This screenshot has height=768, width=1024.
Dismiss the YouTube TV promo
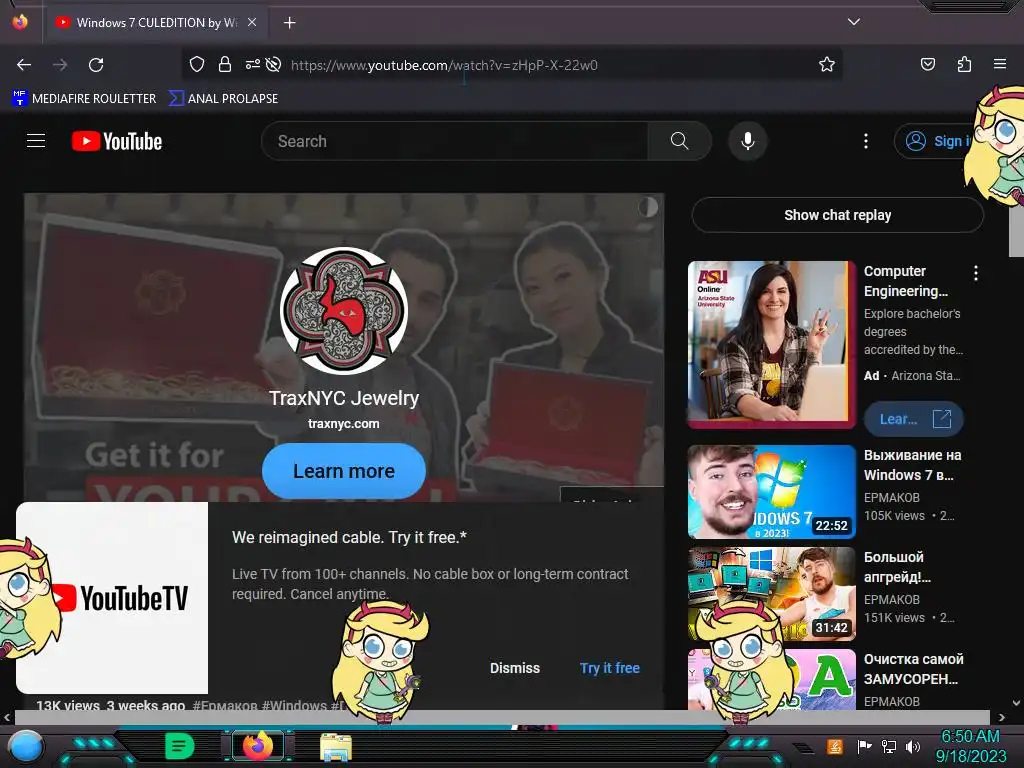tap(515, 668)
